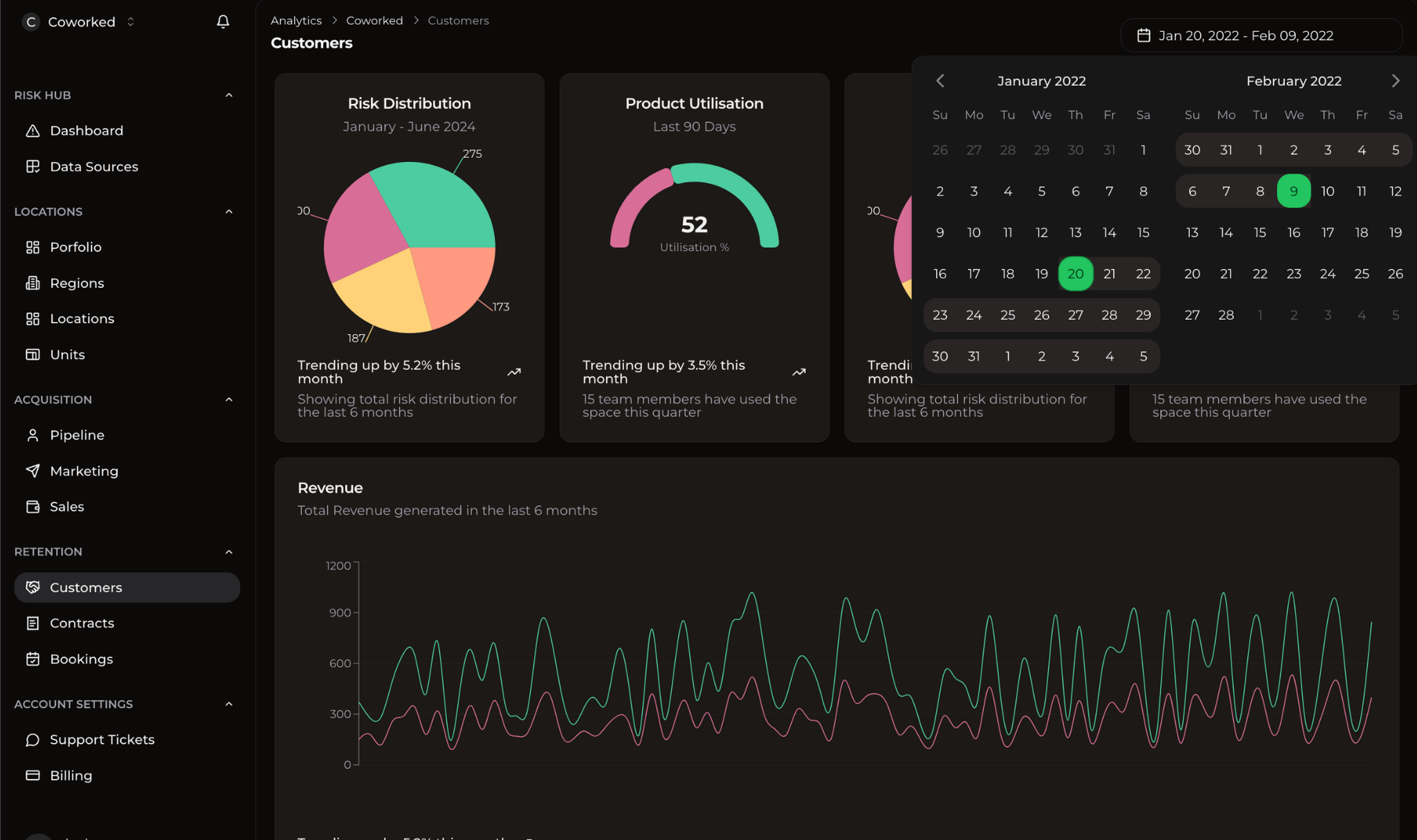Select Bookings under Retention menu

point(81,659)
